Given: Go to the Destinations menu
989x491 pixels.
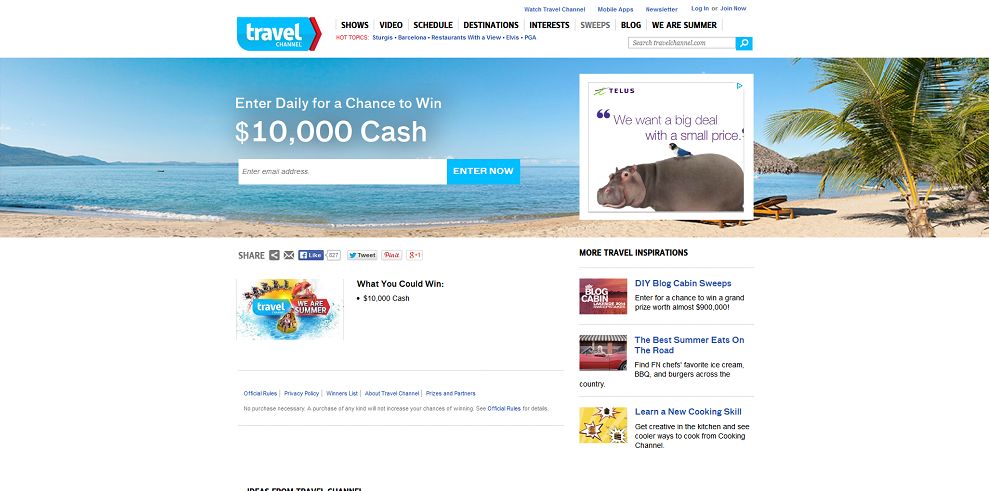Looking at the screenshot, I should 491,25.
